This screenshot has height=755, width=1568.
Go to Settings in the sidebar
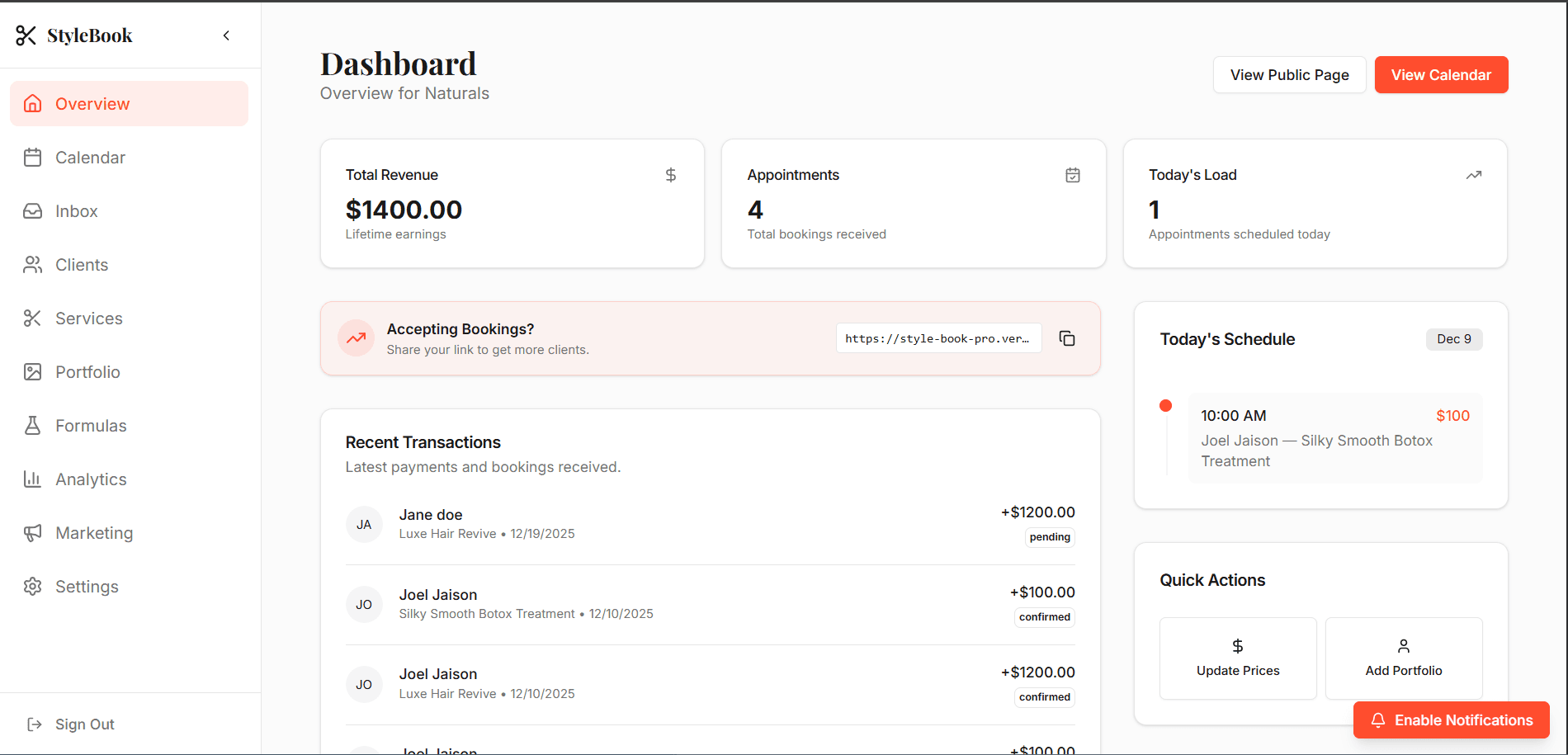point(87,586)
